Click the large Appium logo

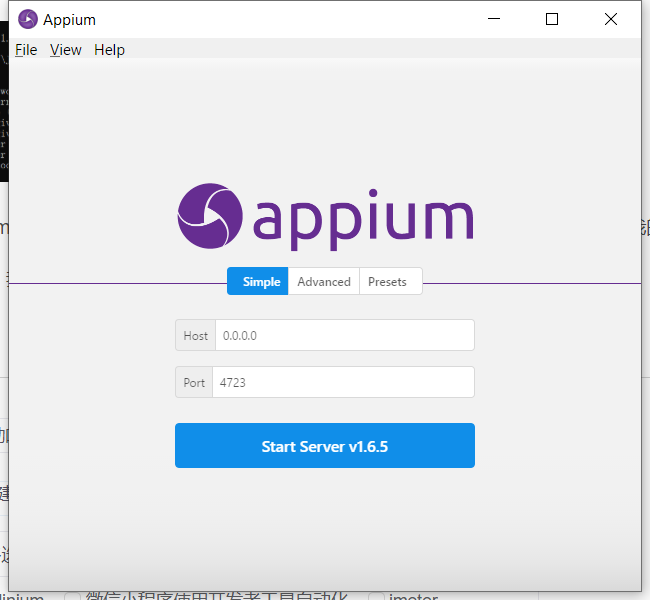coord(325,216)
